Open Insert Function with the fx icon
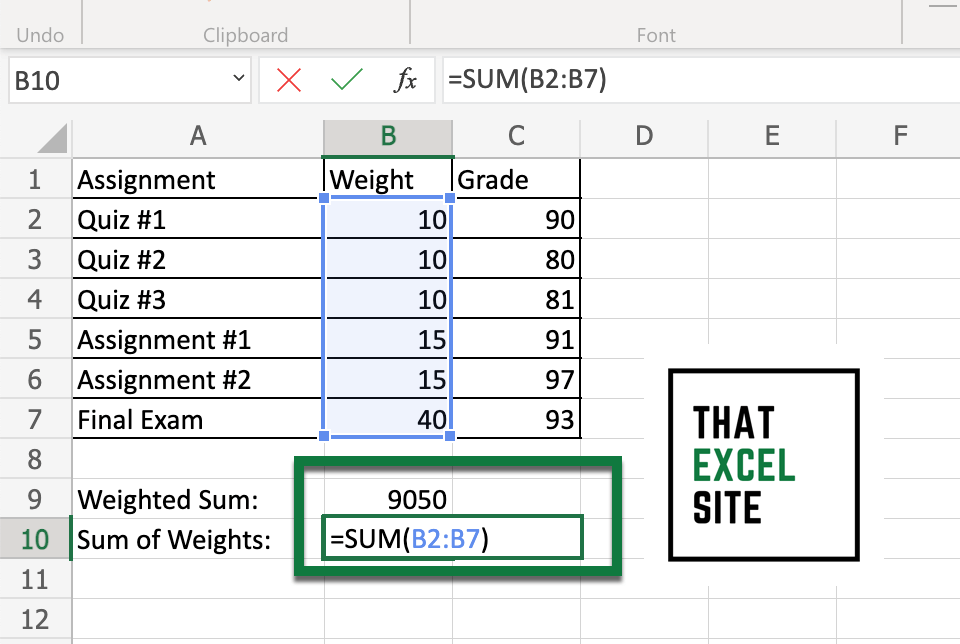Screen dimensions: 960x644 404,80
